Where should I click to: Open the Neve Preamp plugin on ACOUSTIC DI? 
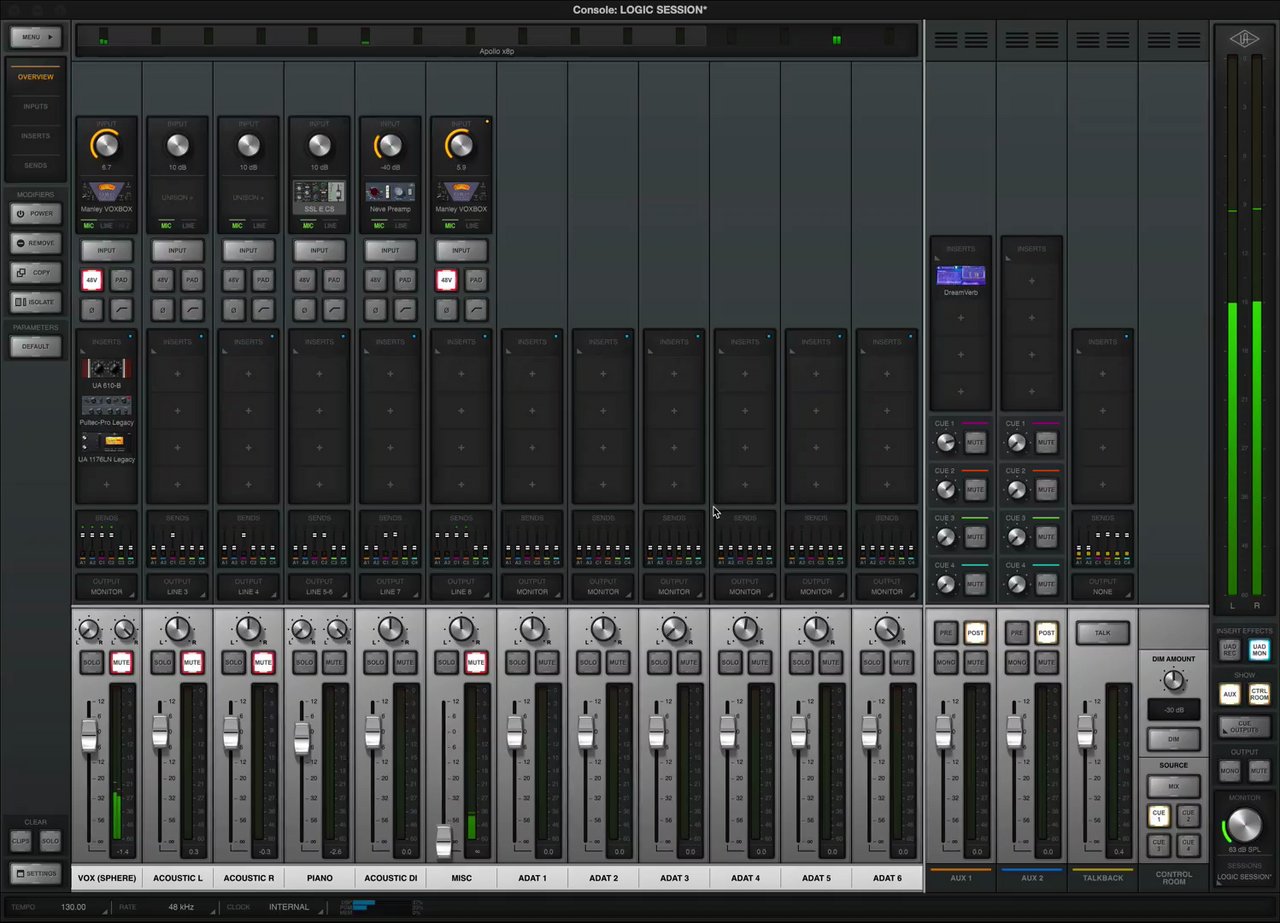390,191
